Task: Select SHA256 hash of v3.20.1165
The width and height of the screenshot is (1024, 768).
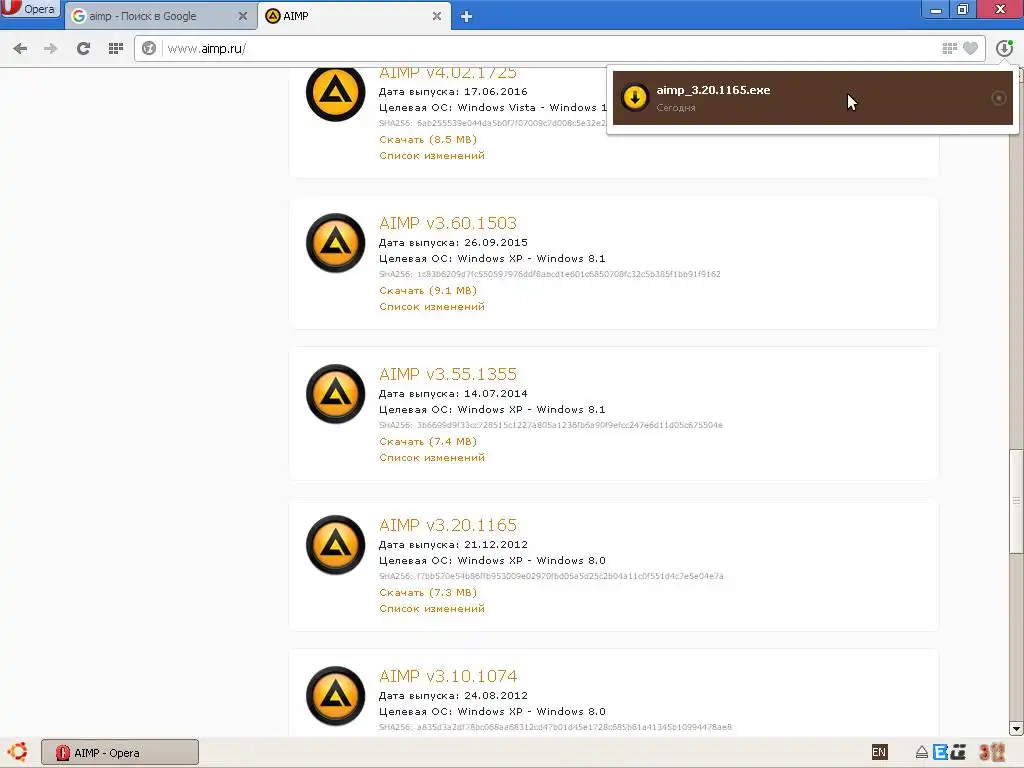Action: (570, 576)
